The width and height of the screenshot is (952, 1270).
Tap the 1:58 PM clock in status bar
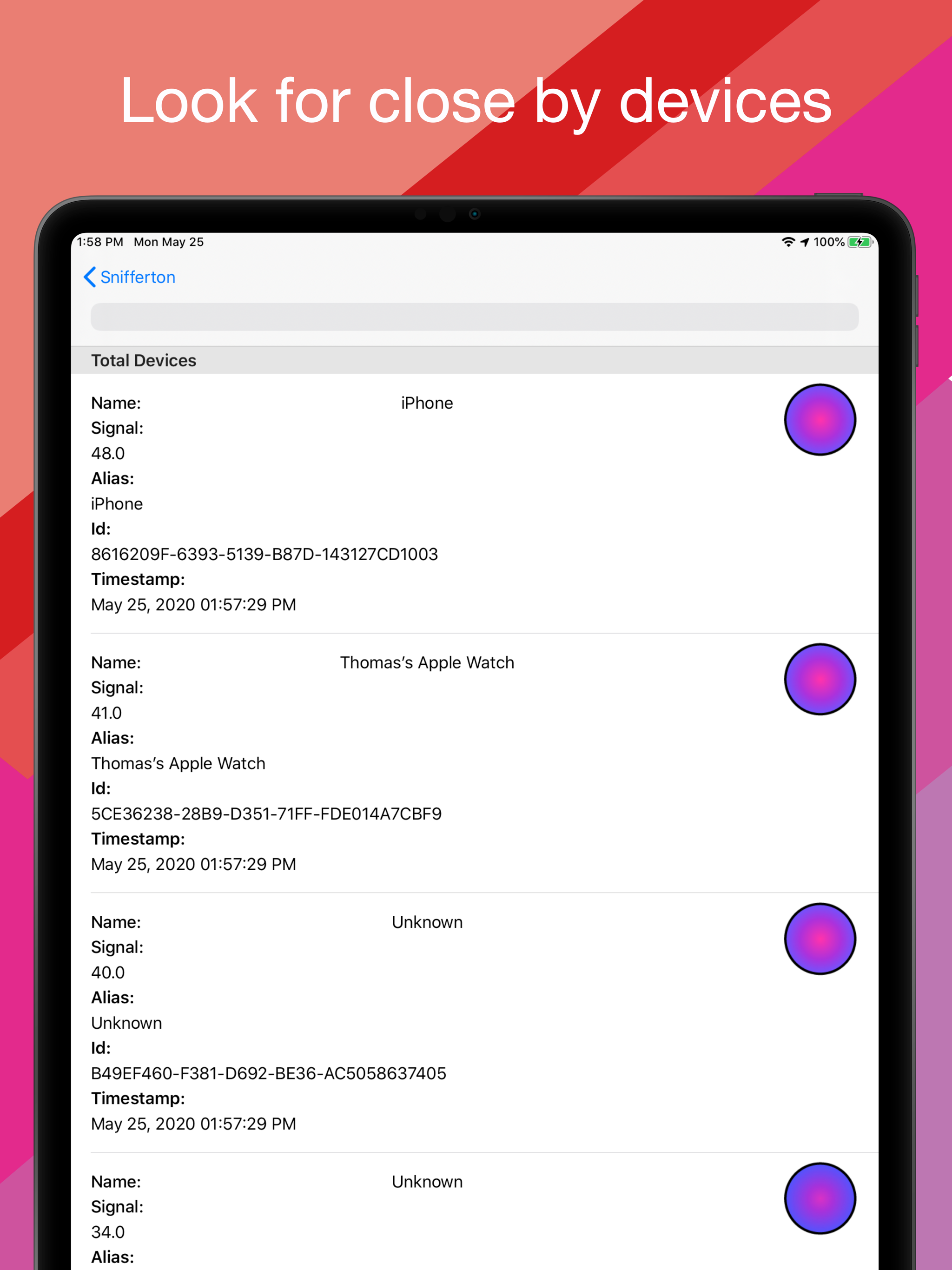pos(100,242)
